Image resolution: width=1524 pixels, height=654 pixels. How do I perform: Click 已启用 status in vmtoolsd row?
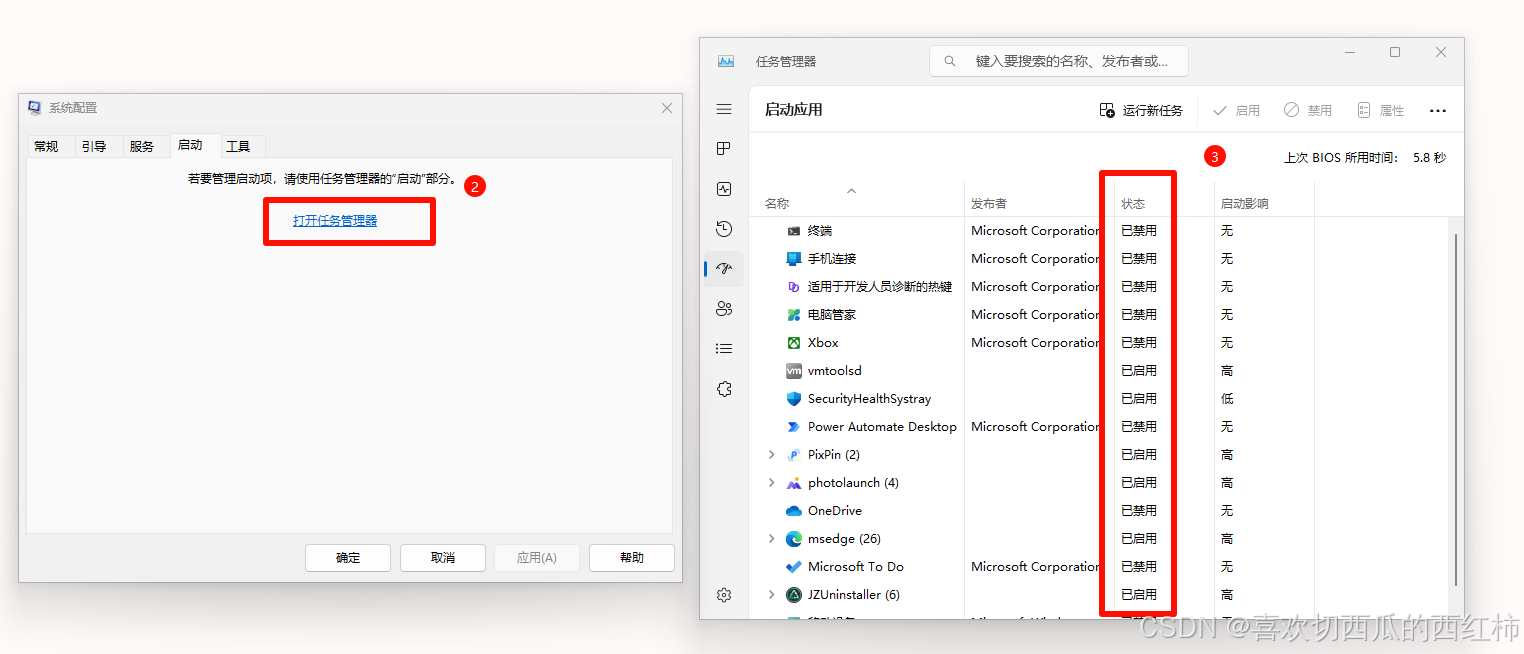pyautogui.click(x=1139, y=371)
